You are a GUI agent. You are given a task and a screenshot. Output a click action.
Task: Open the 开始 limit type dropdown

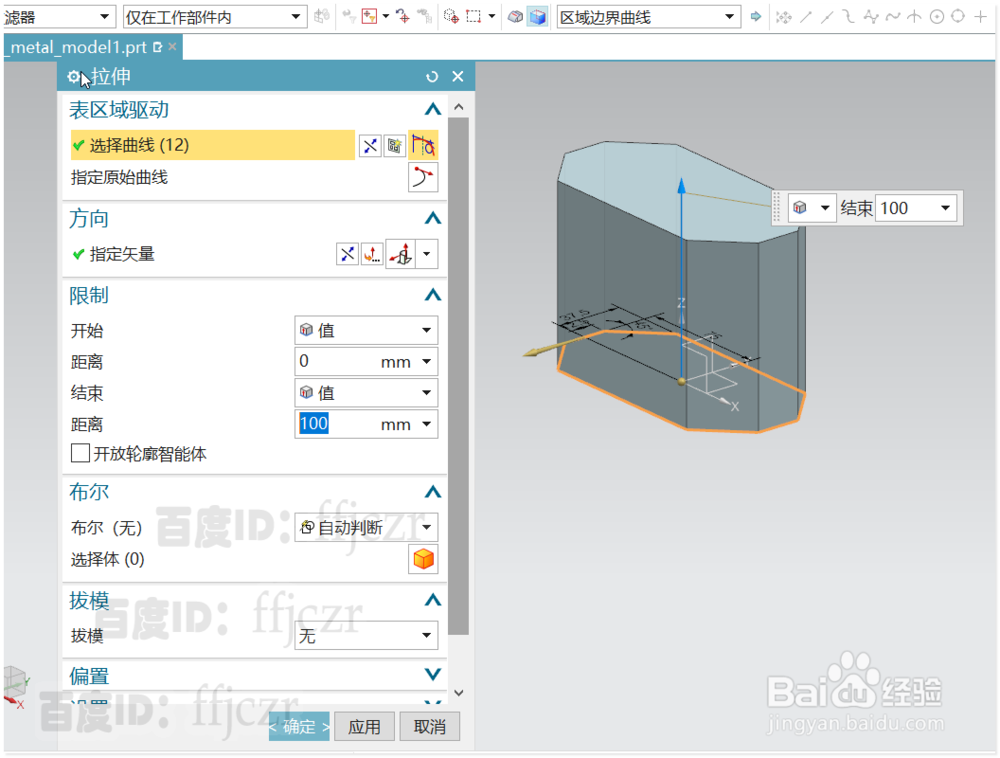366,330
